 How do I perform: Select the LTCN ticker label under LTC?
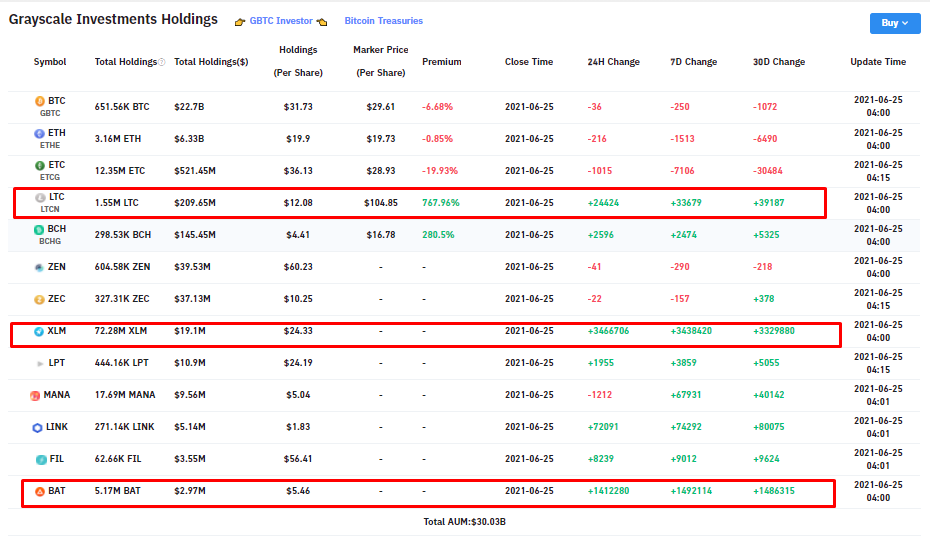pos(50,209)
